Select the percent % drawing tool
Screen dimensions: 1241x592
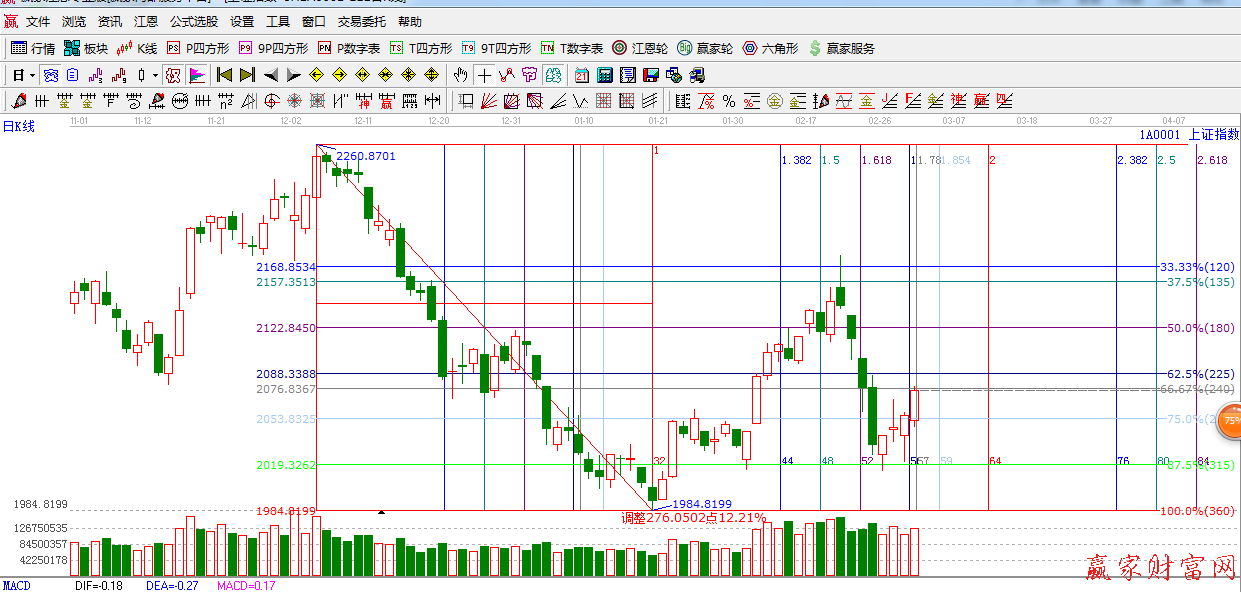coord(729,101)
